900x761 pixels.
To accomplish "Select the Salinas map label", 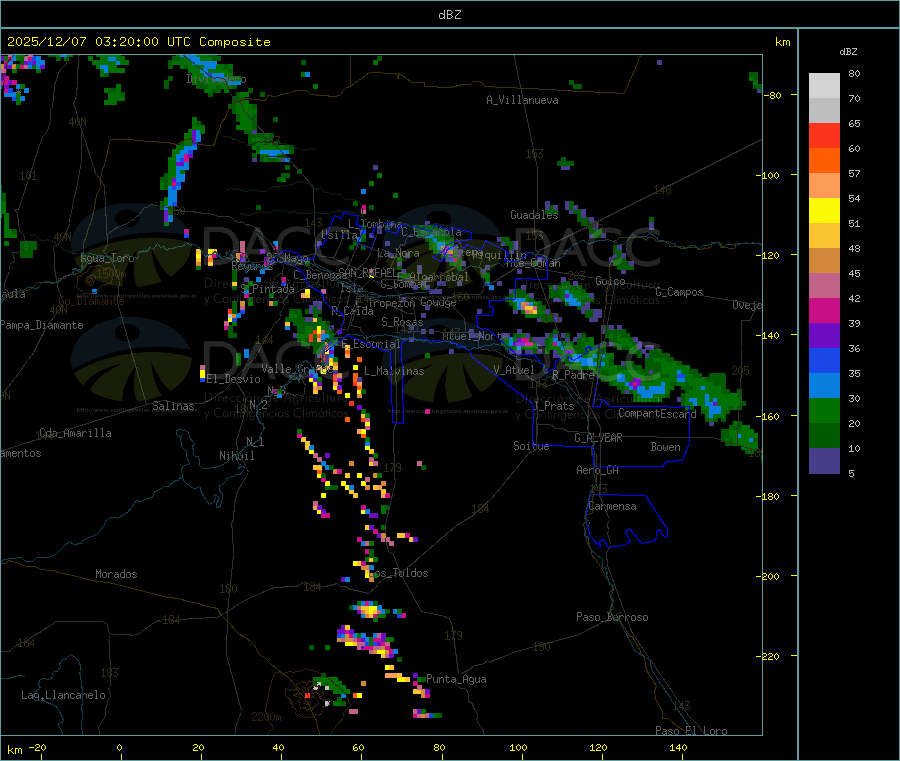I will click(176, 407).
